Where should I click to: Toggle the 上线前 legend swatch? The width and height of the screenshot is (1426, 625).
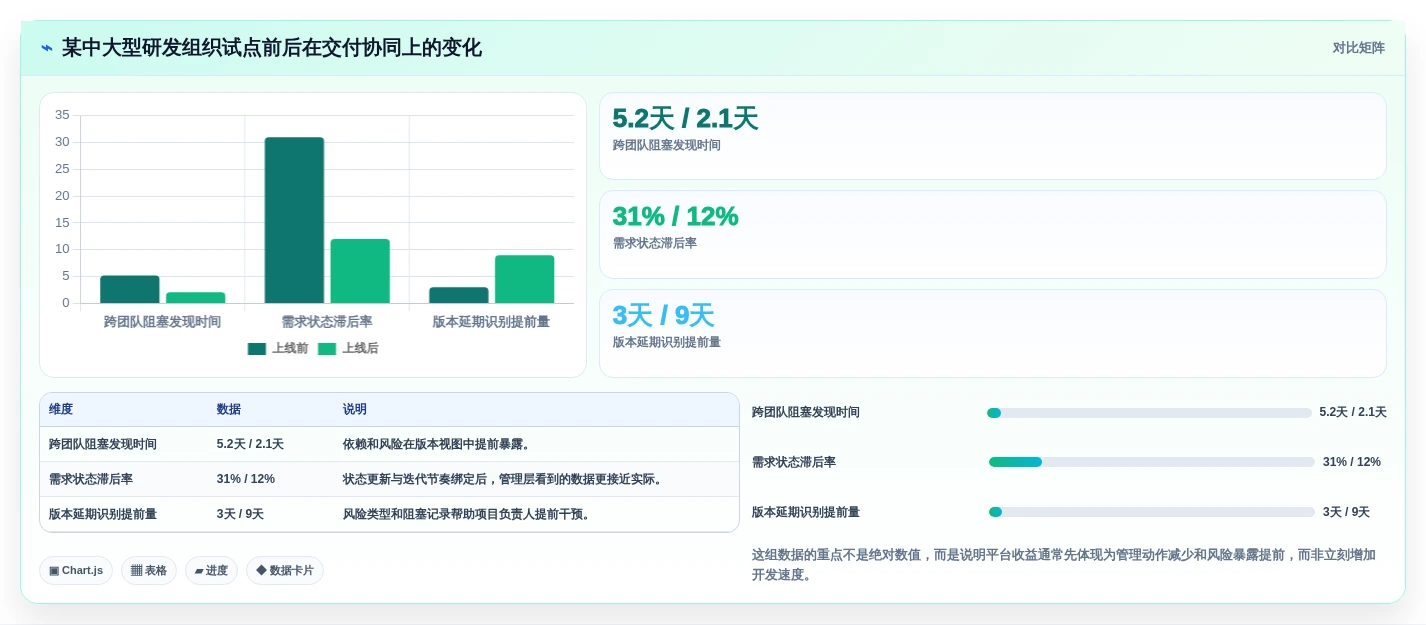click(x=257, y=349)
